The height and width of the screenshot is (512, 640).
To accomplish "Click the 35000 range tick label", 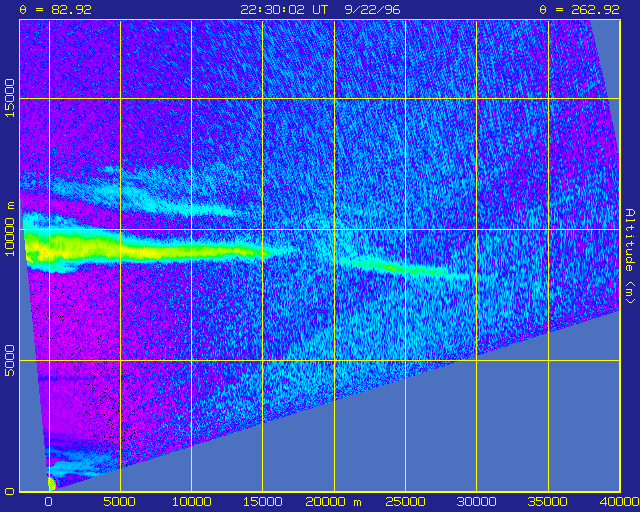I will pos(548,502).
